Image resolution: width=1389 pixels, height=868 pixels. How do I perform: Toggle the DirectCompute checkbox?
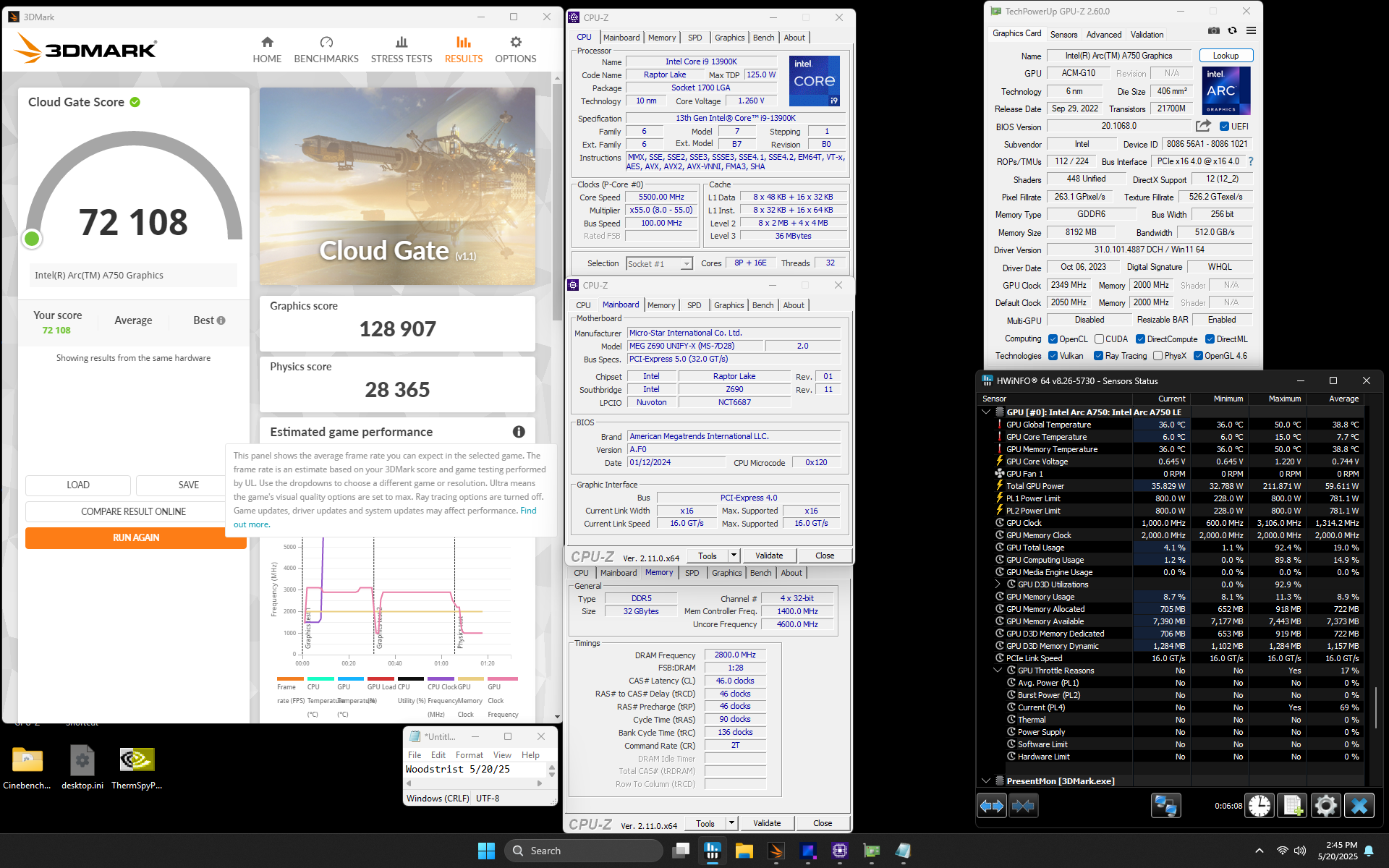1140,339
